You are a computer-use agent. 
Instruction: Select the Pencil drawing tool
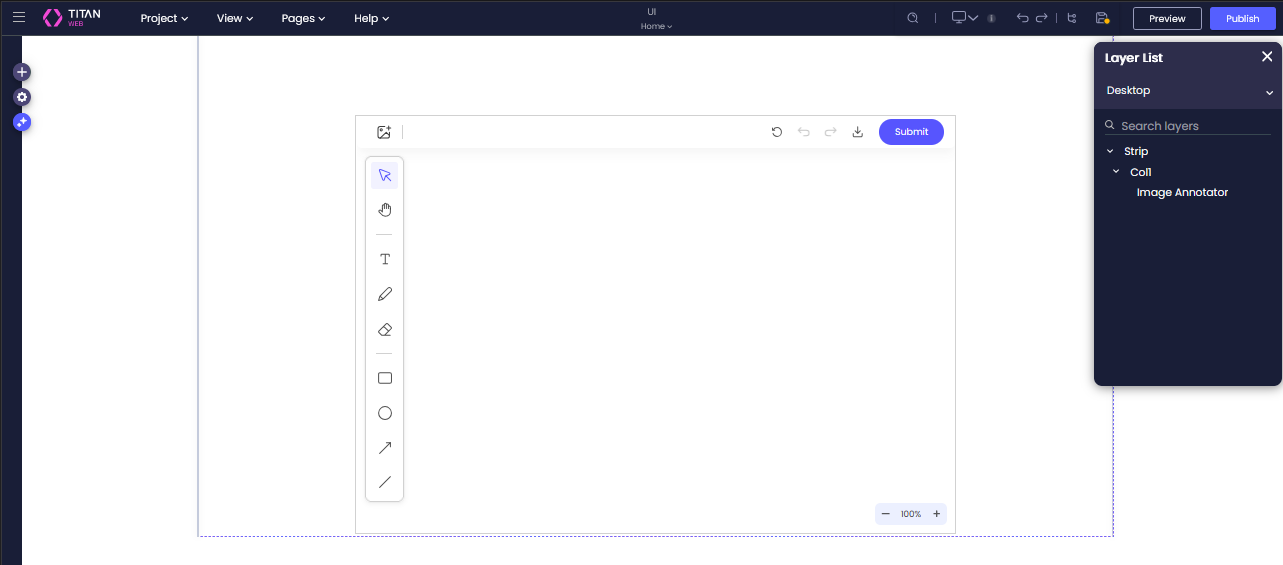385,294
